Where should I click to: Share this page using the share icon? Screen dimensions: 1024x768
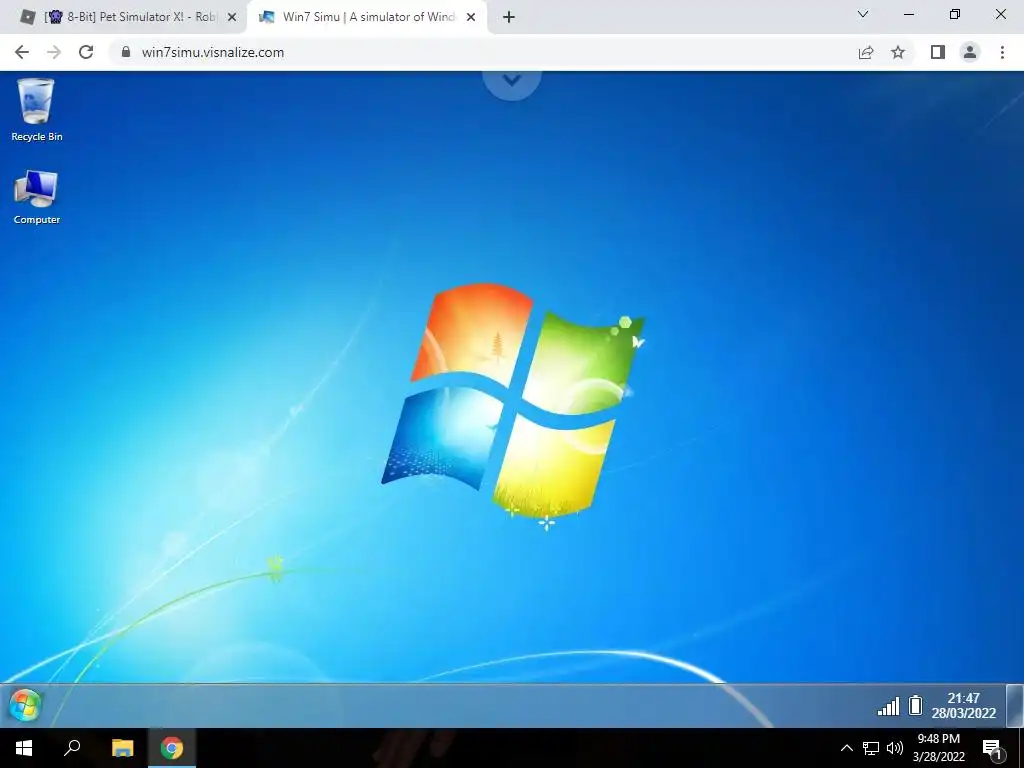pos(866,52)
